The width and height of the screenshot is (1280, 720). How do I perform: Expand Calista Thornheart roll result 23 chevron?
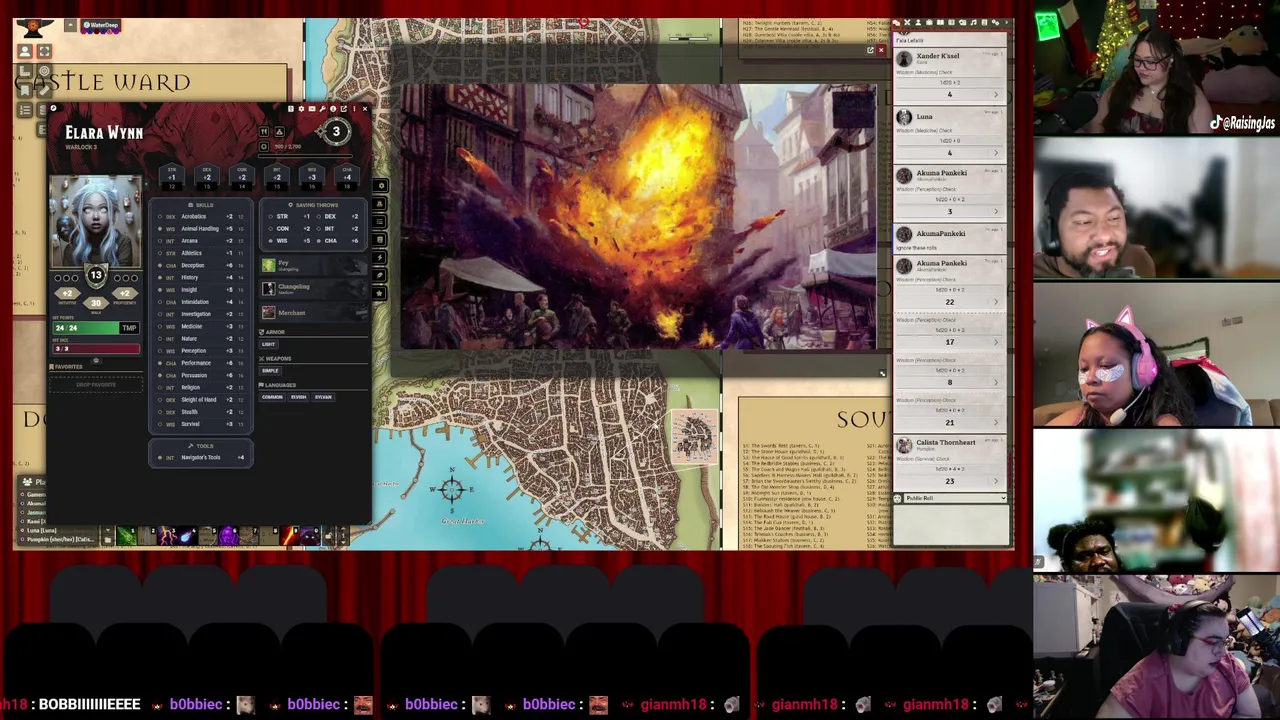coord(995,481)
